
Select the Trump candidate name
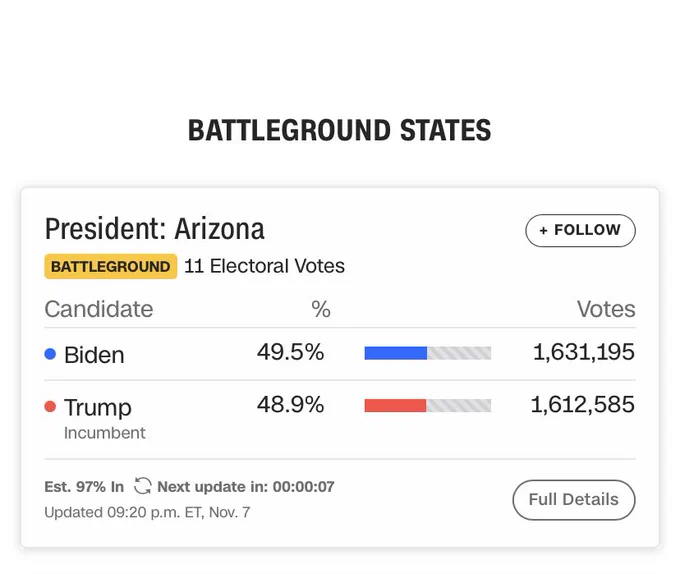pyautogui.click(x=98, y=408)
